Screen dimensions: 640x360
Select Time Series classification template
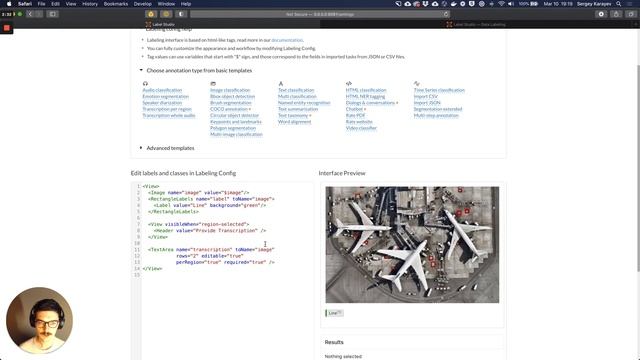click(x=439, y=90)
